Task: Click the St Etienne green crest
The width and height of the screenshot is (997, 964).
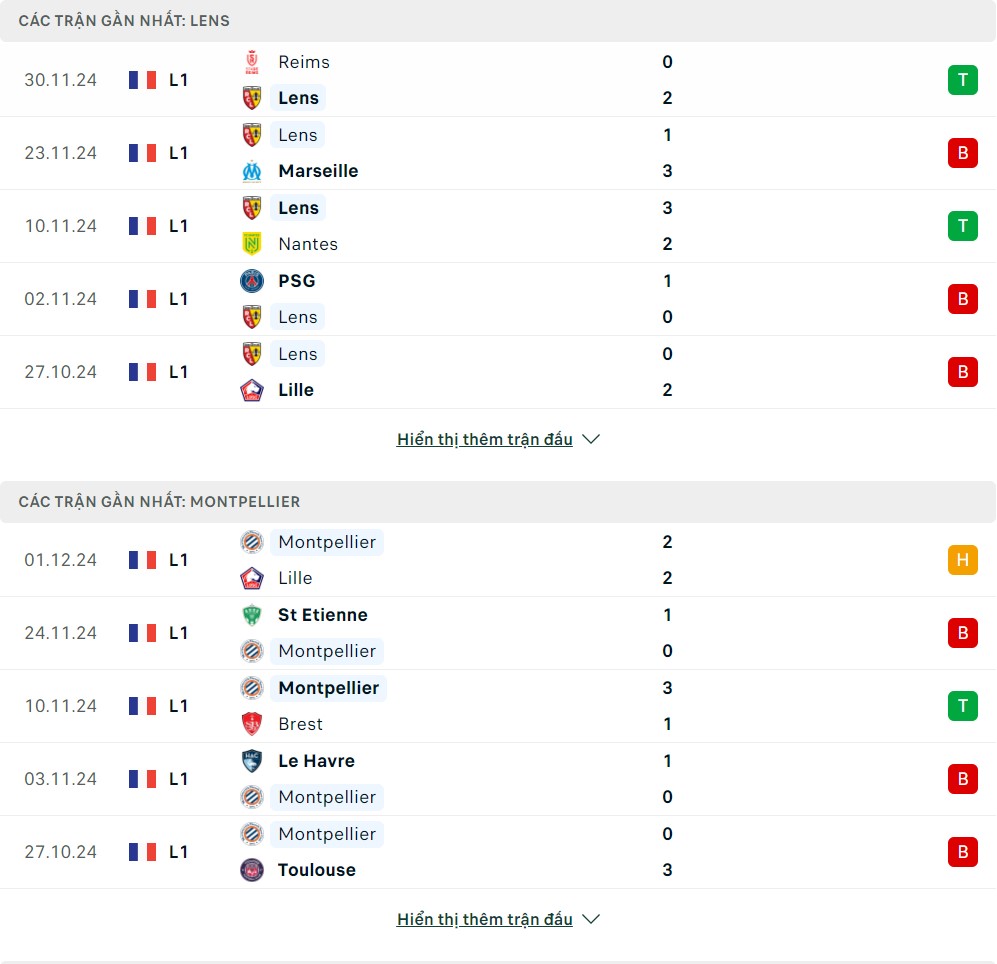Action: click(x=252, y=615)
